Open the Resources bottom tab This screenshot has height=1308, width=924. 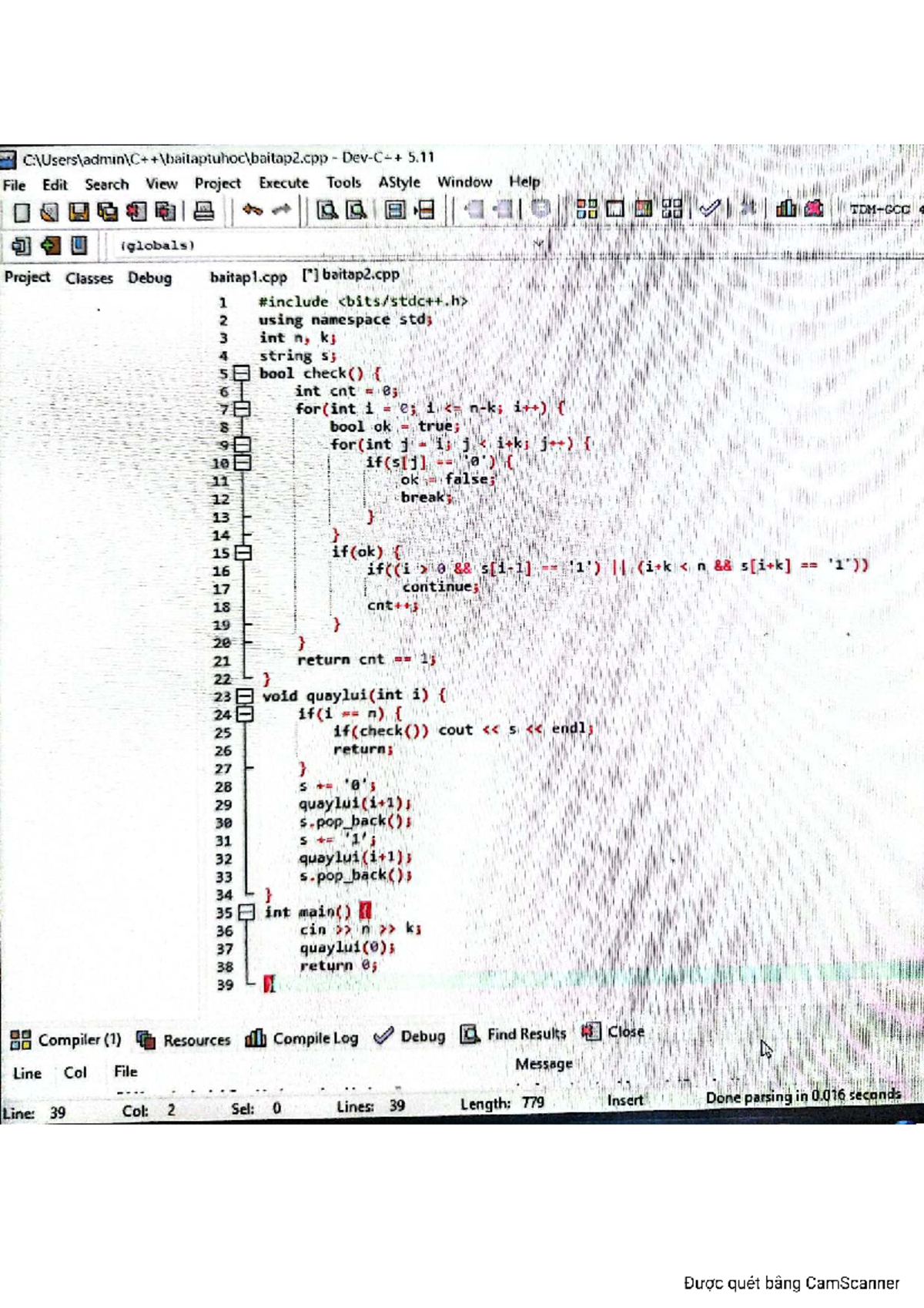point(183,1040)
